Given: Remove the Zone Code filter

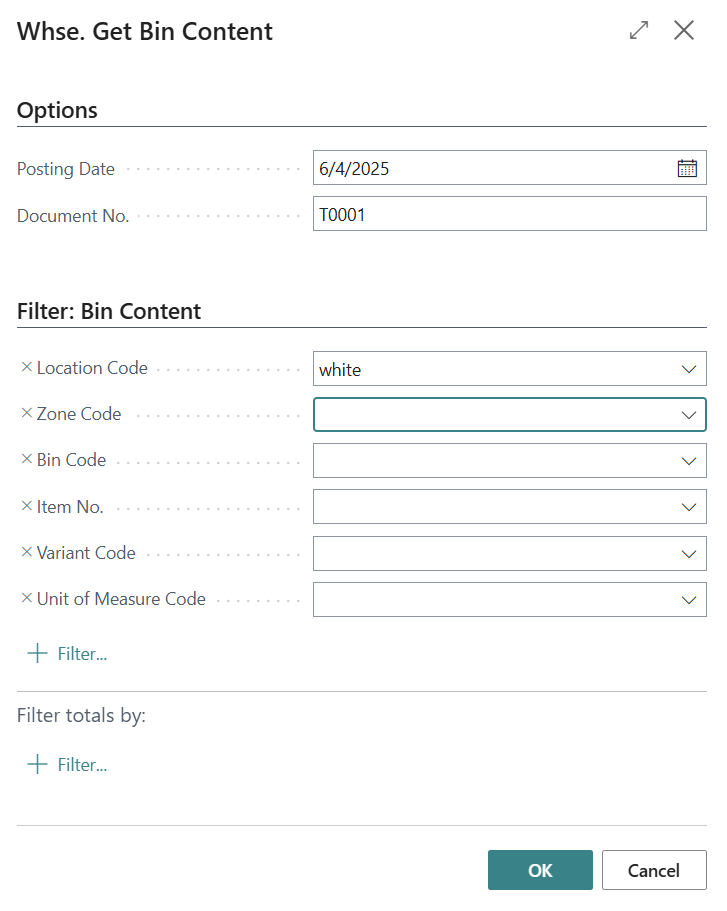Looking at the screenshot, I should [x=27, y=414].
